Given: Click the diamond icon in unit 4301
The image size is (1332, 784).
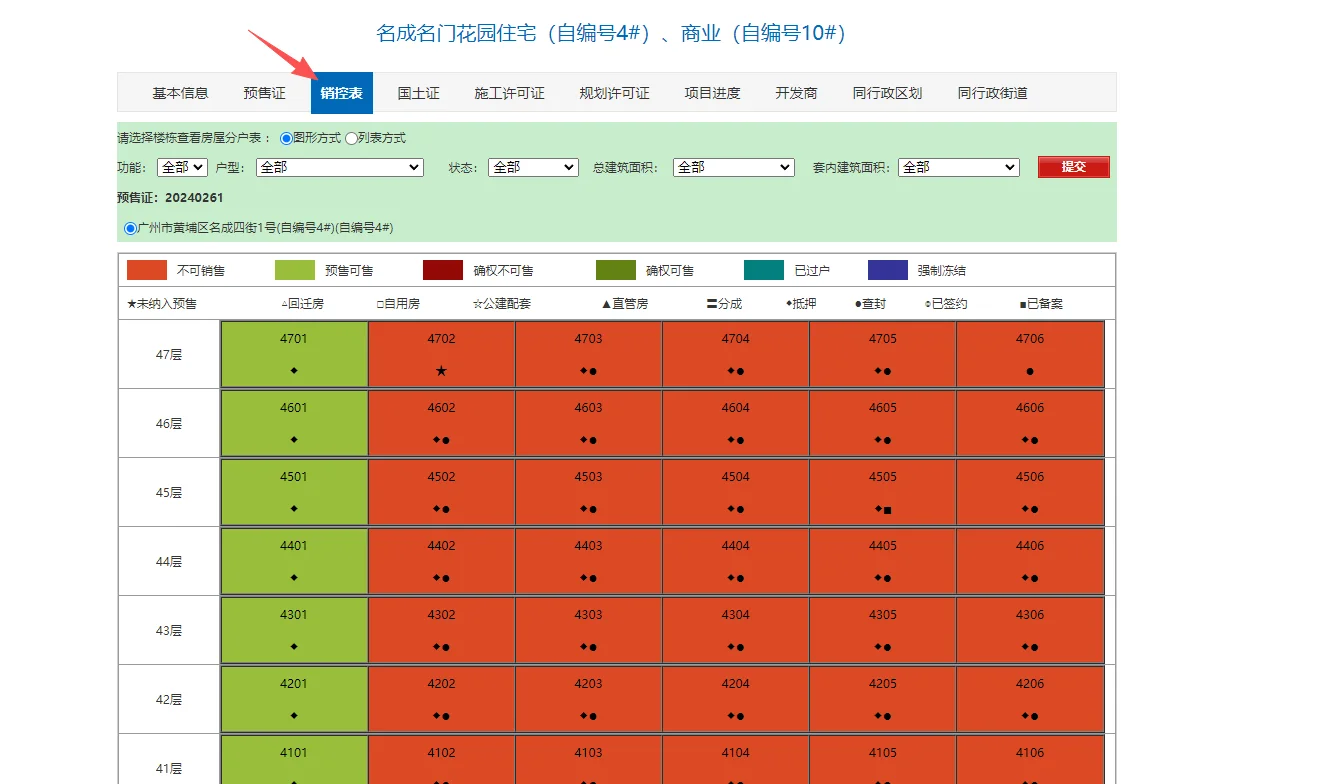Looking at the screenshot, I should pyautogui.click(x=294, y=647).
